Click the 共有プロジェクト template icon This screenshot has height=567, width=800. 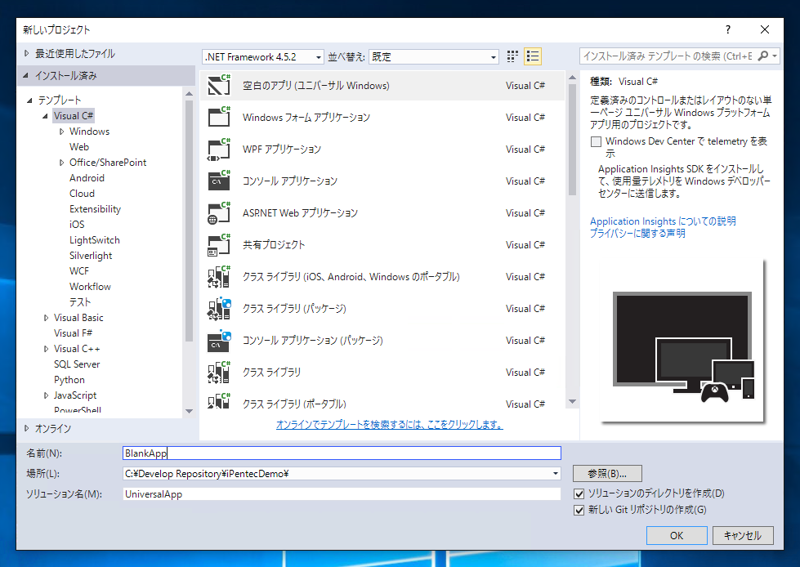pyautogui.click(x=219, y=244)
